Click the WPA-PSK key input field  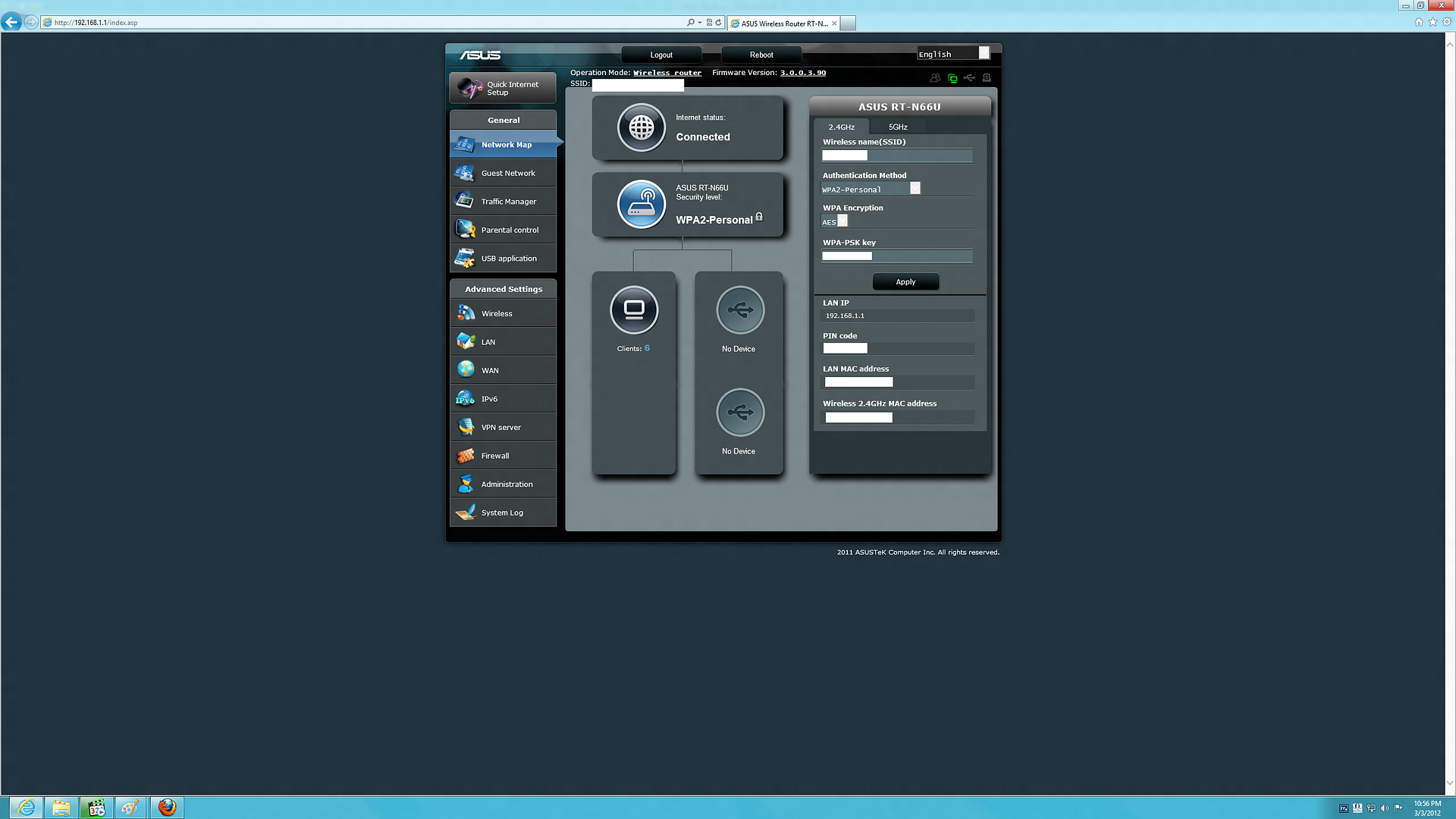tap(897, 256)
